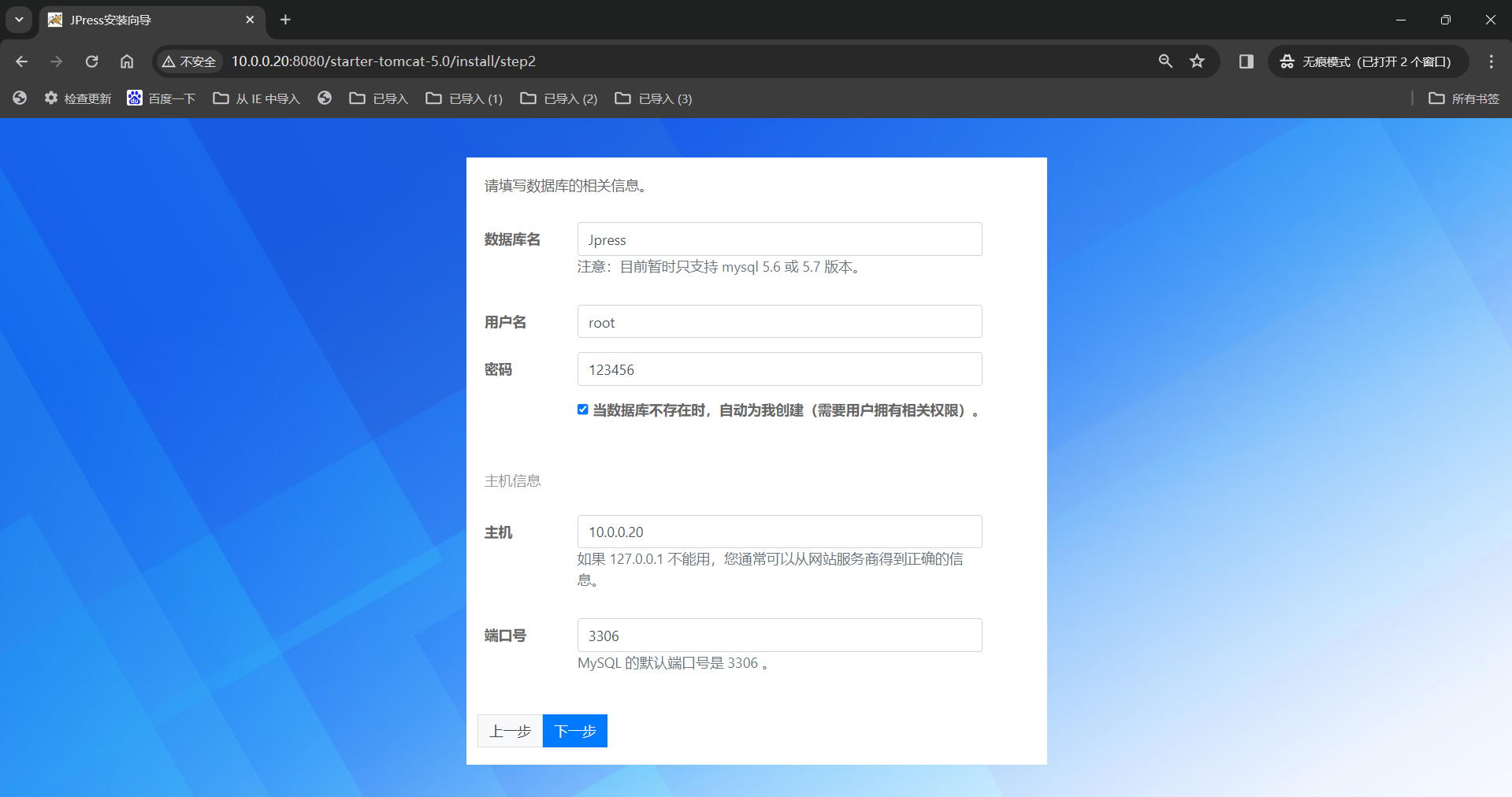This screenshot has height=797, width=1512.
Task: Click the 主机 input containing 10.0.0.20
Action: tap(779, 532)
